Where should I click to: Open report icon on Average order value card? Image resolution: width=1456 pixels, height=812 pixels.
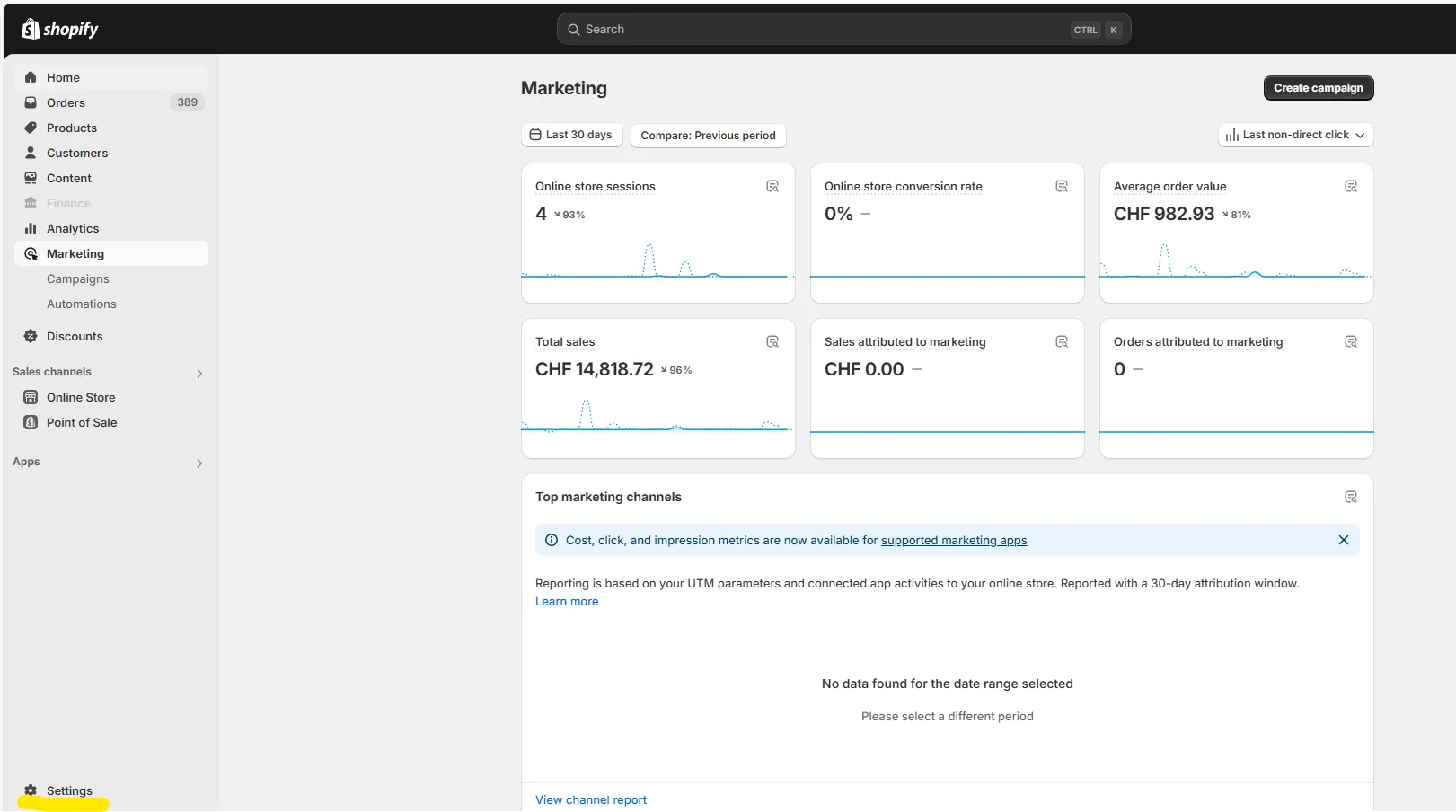coord(1350,186)
